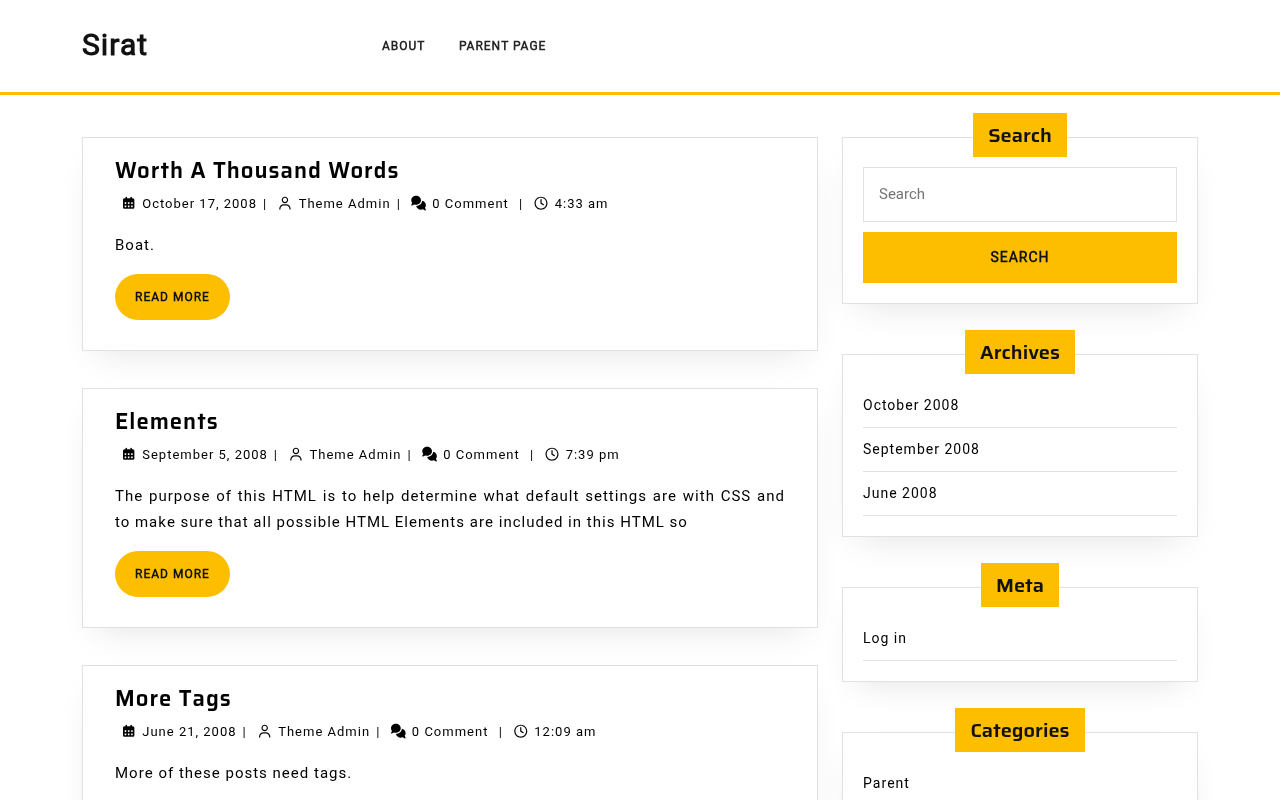Open the Parent Page menu item
This screenshot has width=1280, height=800.
pyautogui.click(x=502, y=46)
